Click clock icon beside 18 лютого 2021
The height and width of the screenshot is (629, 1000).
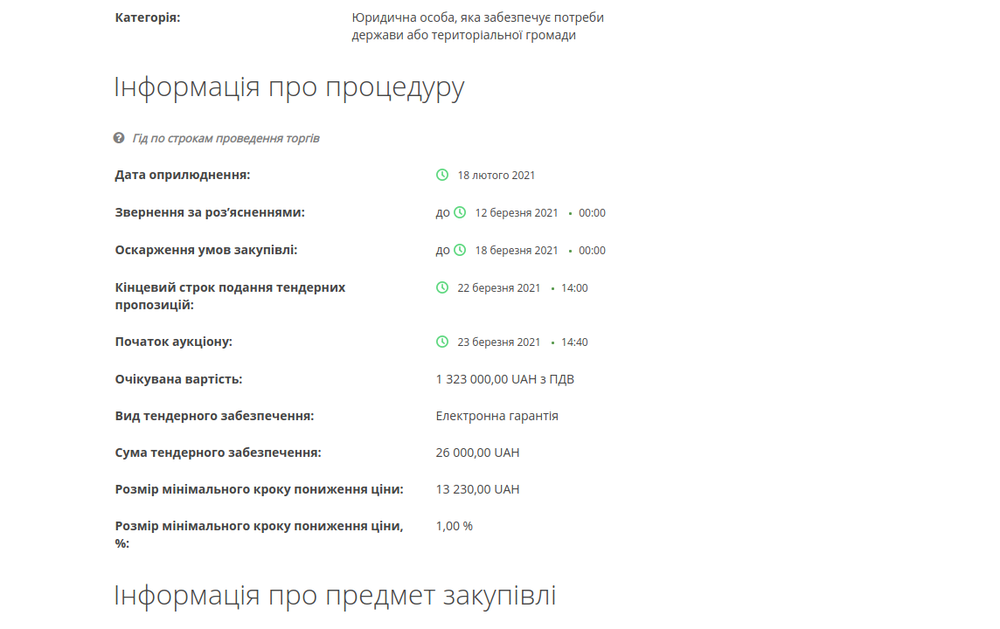point(442,175)
